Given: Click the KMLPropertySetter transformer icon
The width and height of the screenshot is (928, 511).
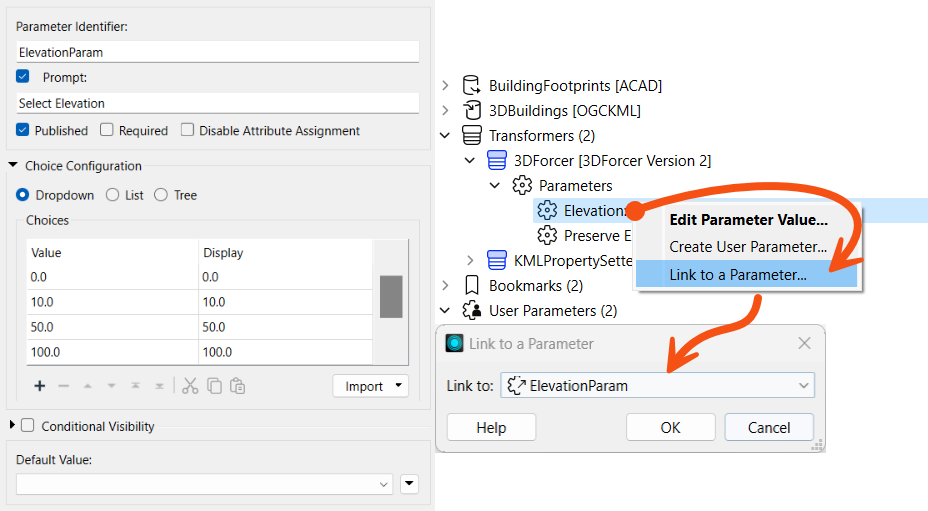Looking at the screenshot, I should pos(497,261).
